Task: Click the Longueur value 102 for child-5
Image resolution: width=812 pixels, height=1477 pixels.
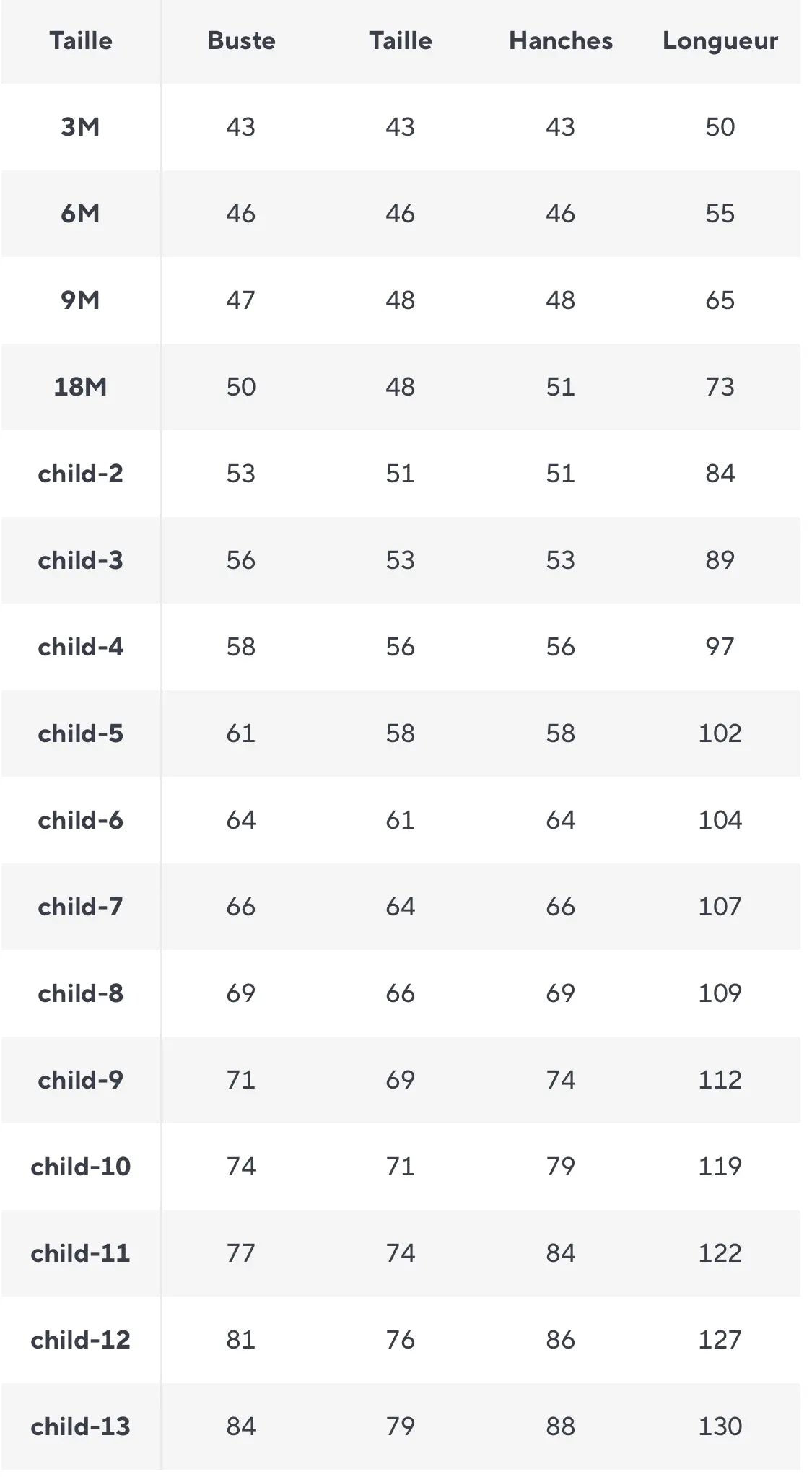Action: (720, 733)
